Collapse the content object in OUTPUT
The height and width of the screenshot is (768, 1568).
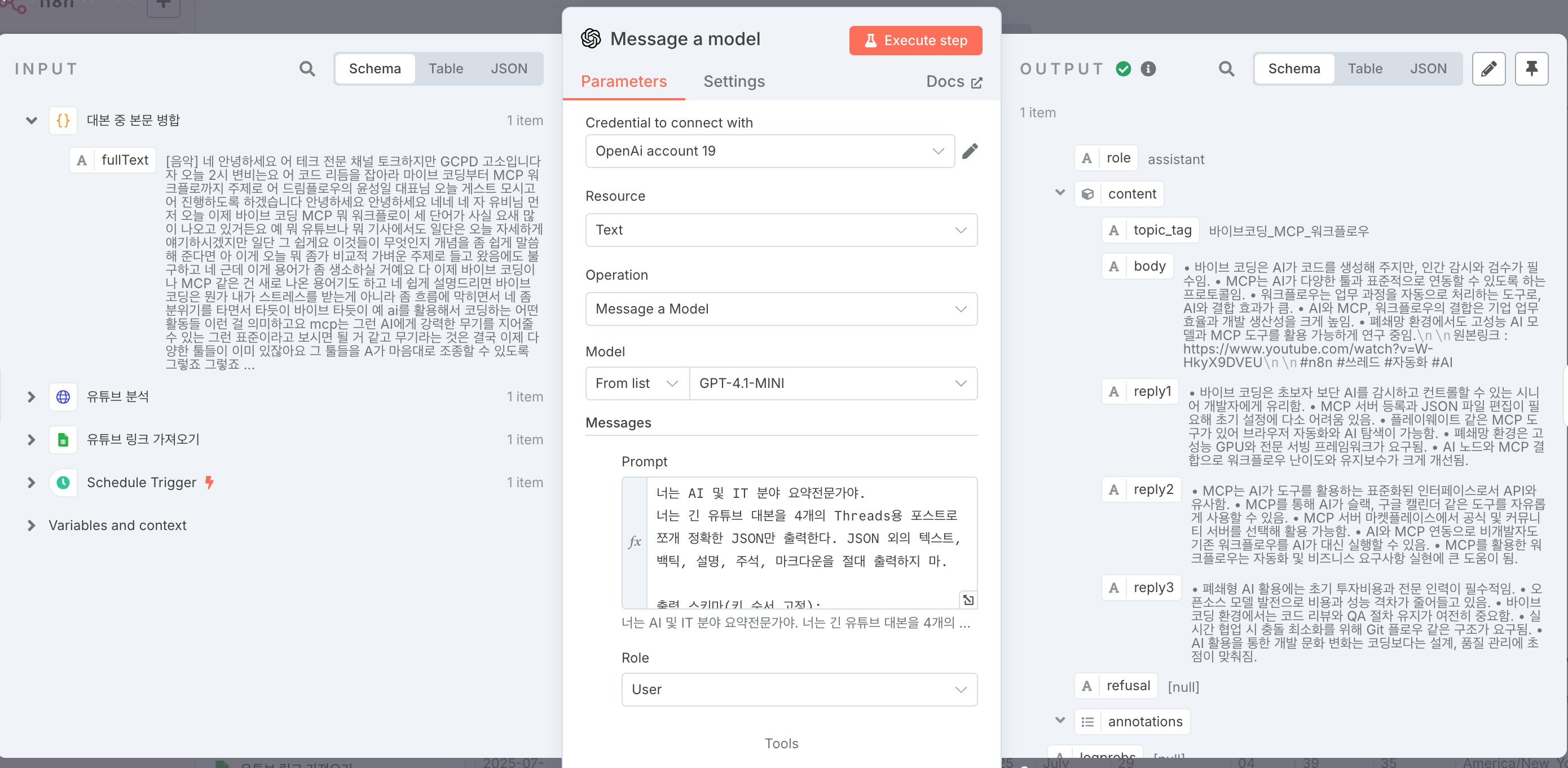tap(1060, 193)
